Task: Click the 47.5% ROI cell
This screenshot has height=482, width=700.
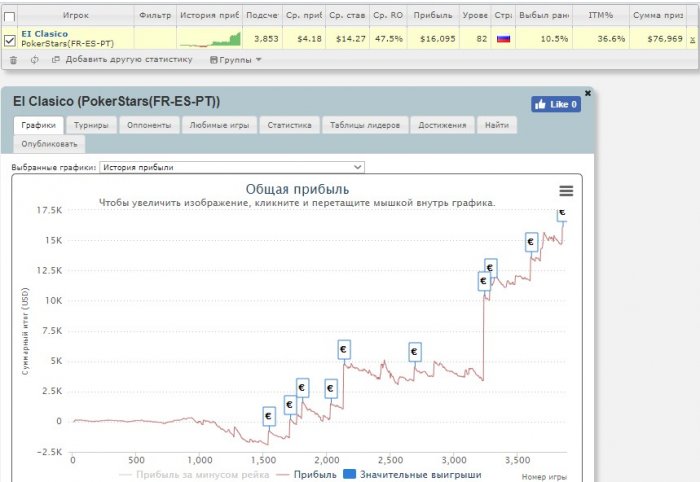Action: tap(389, 39)
